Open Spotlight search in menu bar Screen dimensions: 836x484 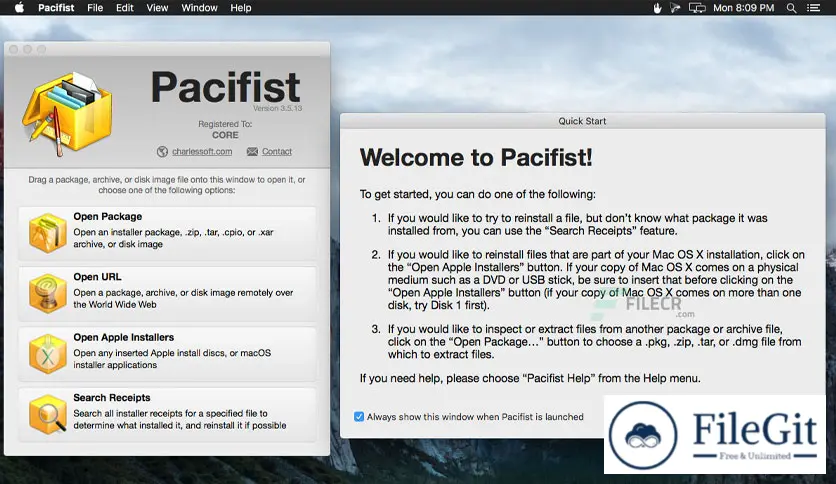[x=792, y=8]
